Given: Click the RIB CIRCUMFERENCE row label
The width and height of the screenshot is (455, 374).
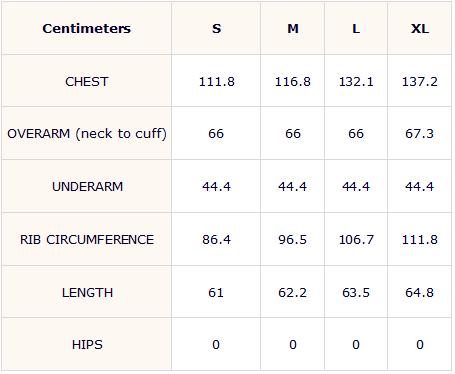Looking at the screenshot, I should pyautogui.click(x=87, y=240).
